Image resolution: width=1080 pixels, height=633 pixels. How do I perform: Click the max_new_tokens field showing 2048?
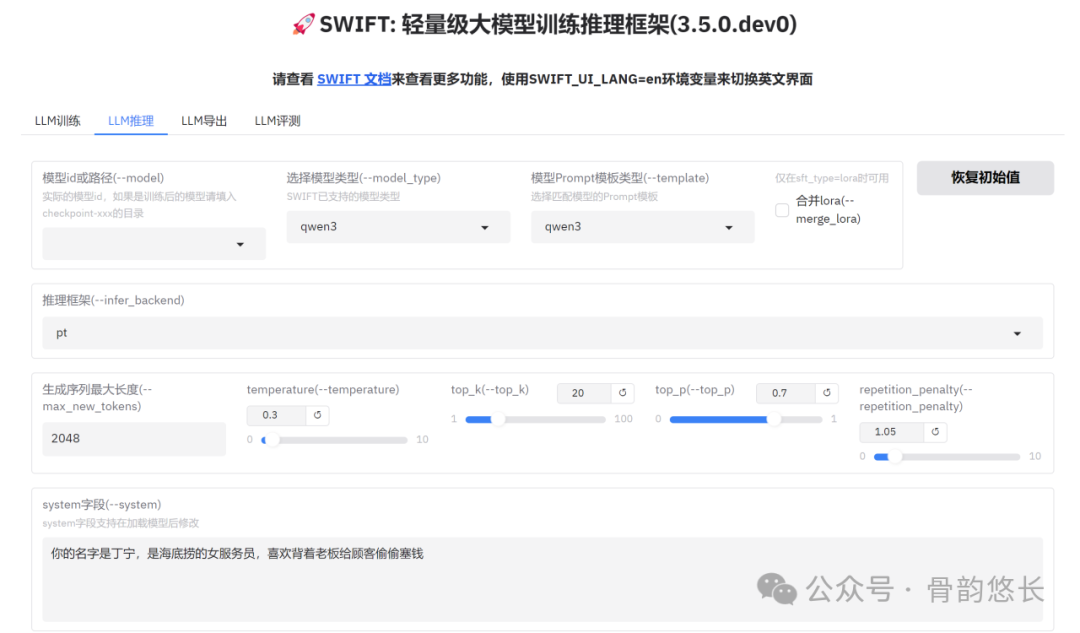click(x=134, y=439)
